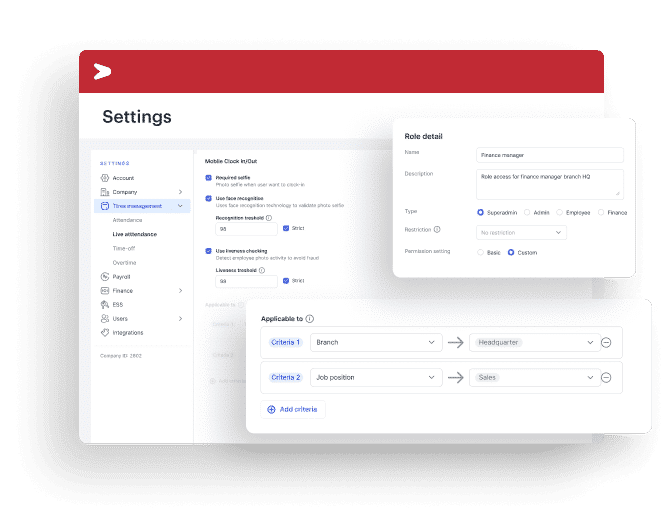Viewport: 672px width, 522px height.
Task: Open the Integrations icon in the sidebar
Action: [105, 332]
